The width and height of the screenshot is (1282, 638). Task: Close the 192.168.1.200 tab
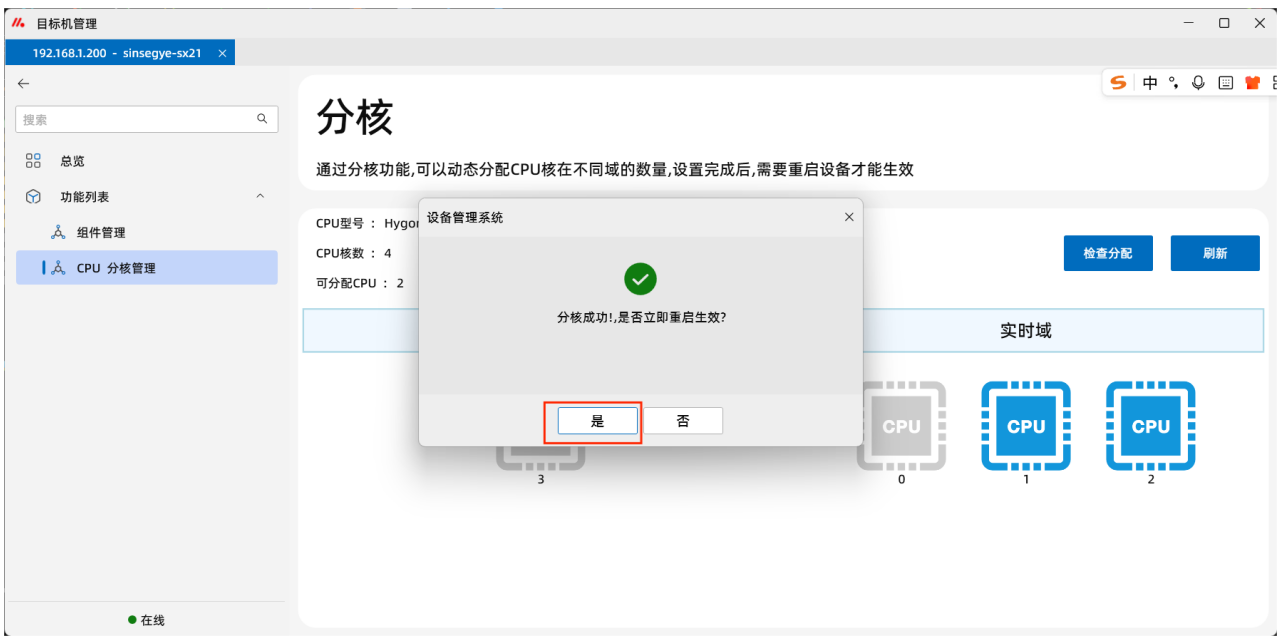(222, 53)
